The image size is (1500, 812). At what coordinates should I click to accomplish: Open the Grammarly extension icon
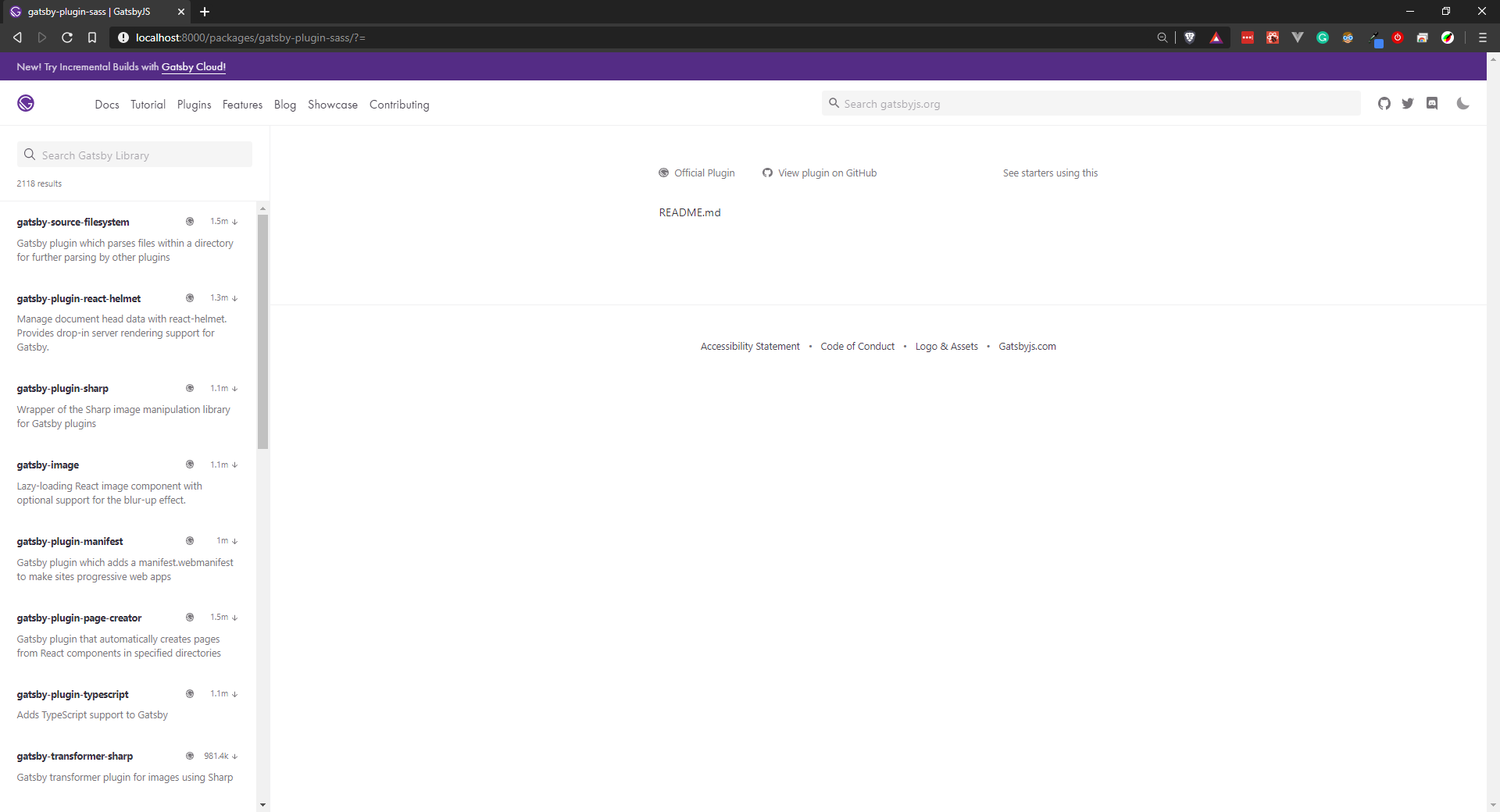point(1323,37)
